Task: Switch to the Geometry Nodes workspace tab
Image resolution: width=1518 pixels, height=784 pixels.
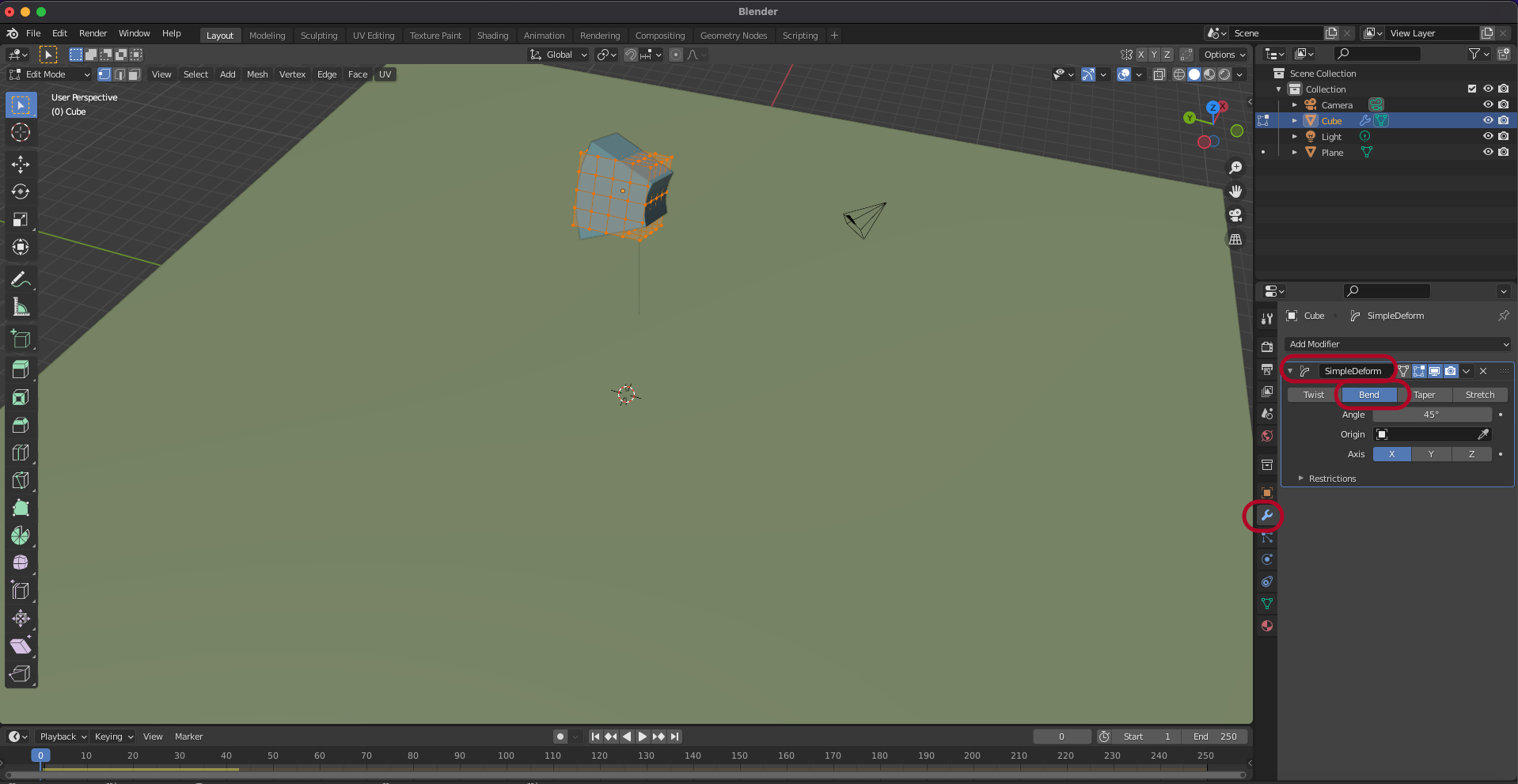Action: coord(734,36)
